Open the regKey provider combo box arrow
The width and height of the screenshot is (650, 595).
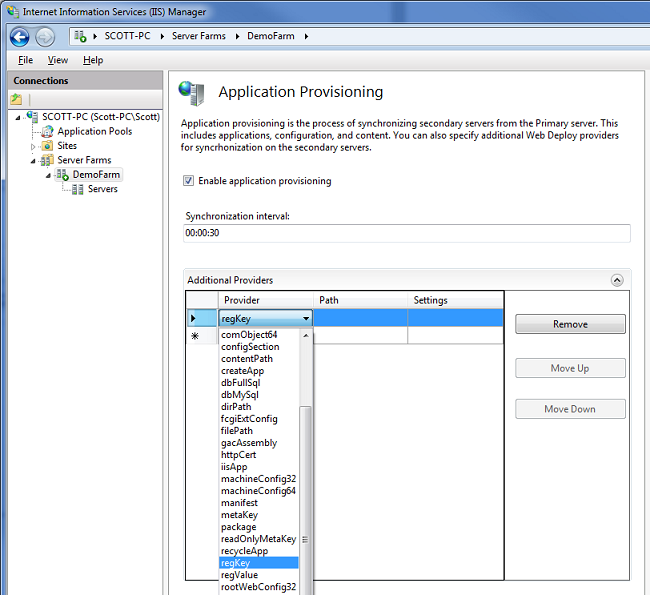coord(306,318)
